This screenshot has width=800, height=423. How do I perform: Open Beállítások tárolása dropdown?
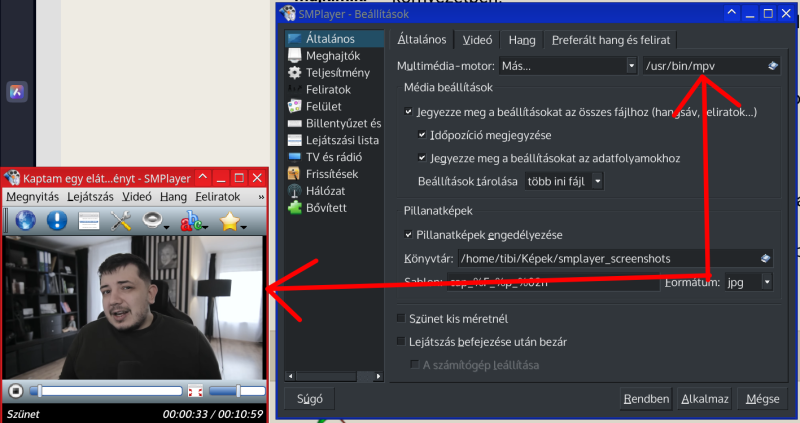[564, 181]
